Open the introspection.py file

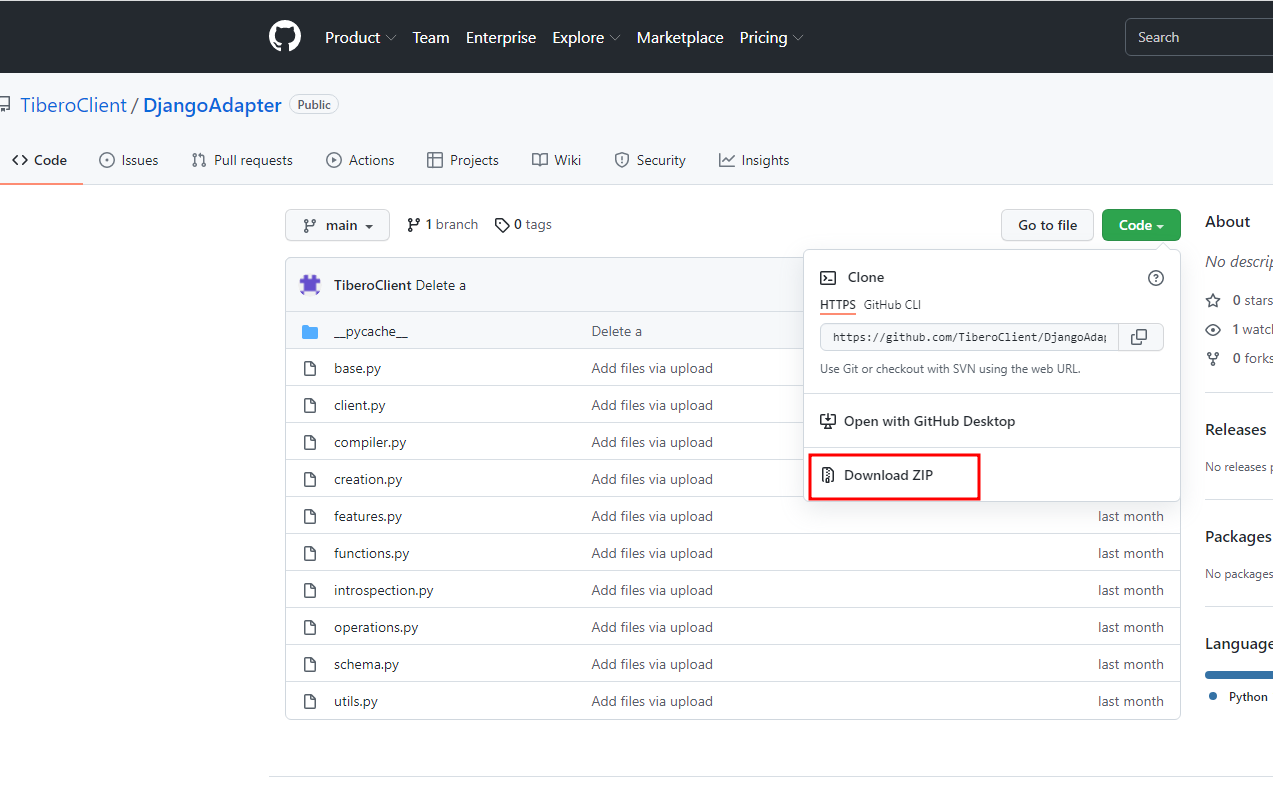[x=384, y=591]
